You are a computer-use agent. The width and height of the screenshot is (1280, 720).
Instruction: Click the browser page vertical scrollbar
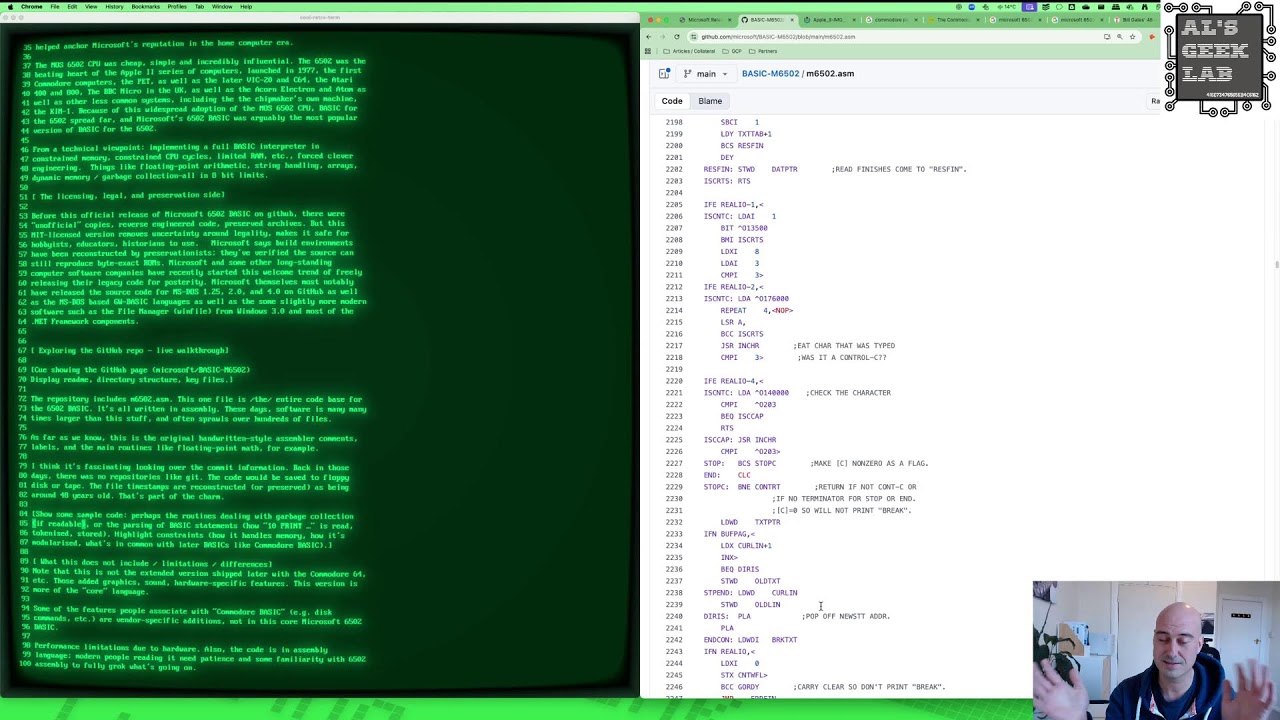[x=1277, y=264]
